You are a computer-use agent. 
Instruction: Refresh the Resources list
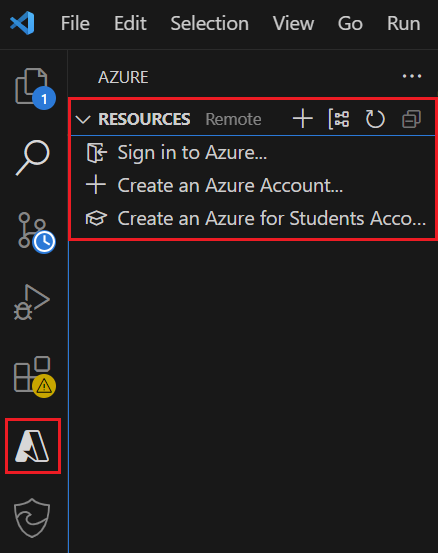coord(375,119)
